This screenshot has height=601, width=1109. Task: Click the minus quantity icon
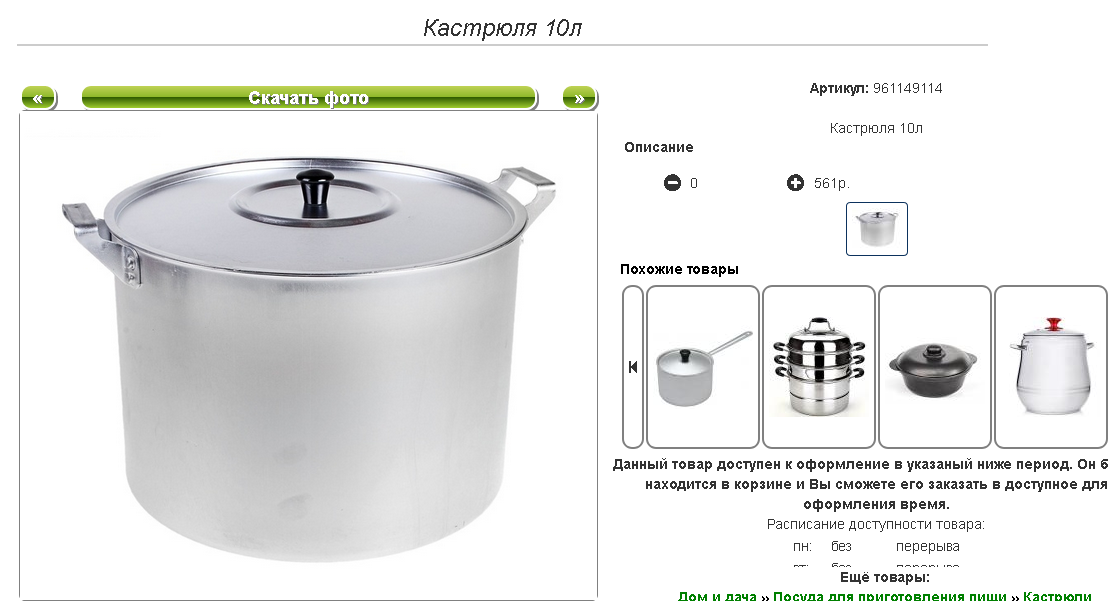(x=672, y=183)
